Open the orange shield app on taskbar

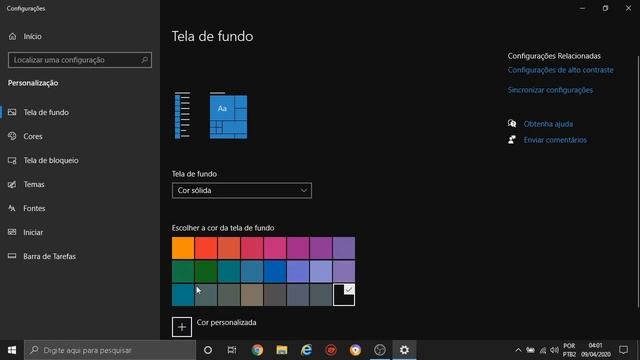tap(355, 350)
